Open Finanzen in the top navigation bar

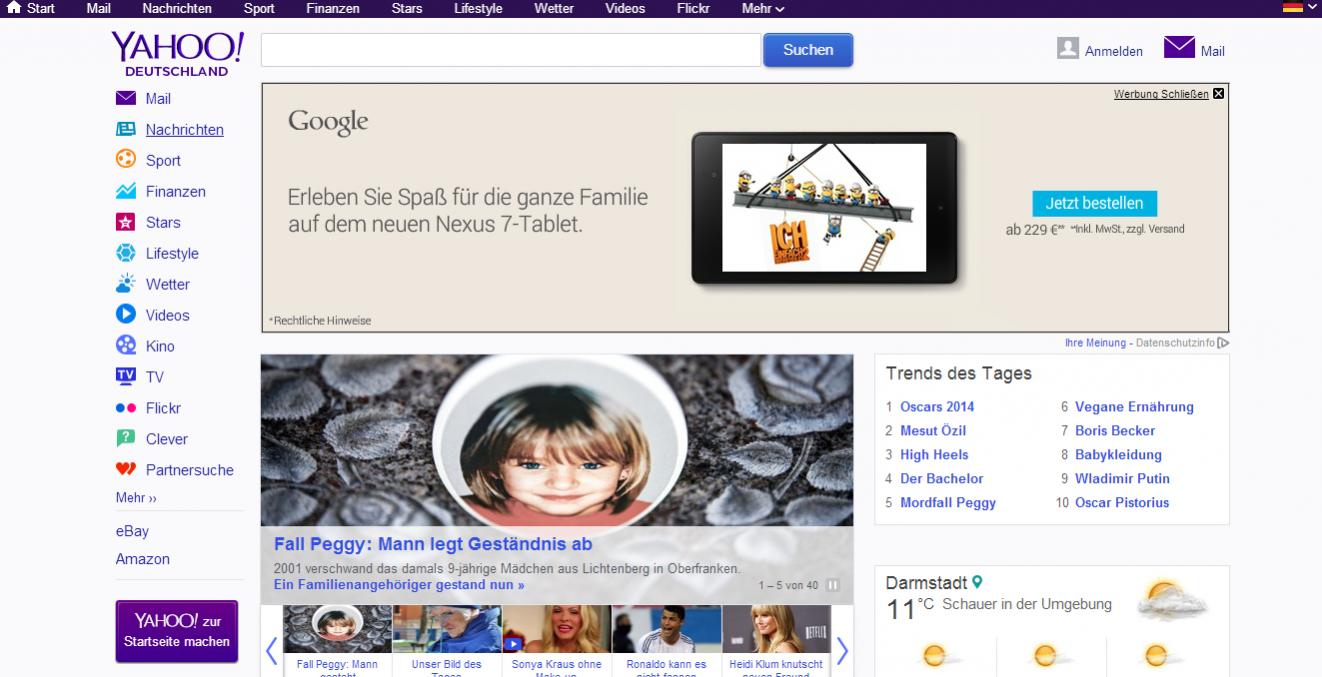coord(333,8)
